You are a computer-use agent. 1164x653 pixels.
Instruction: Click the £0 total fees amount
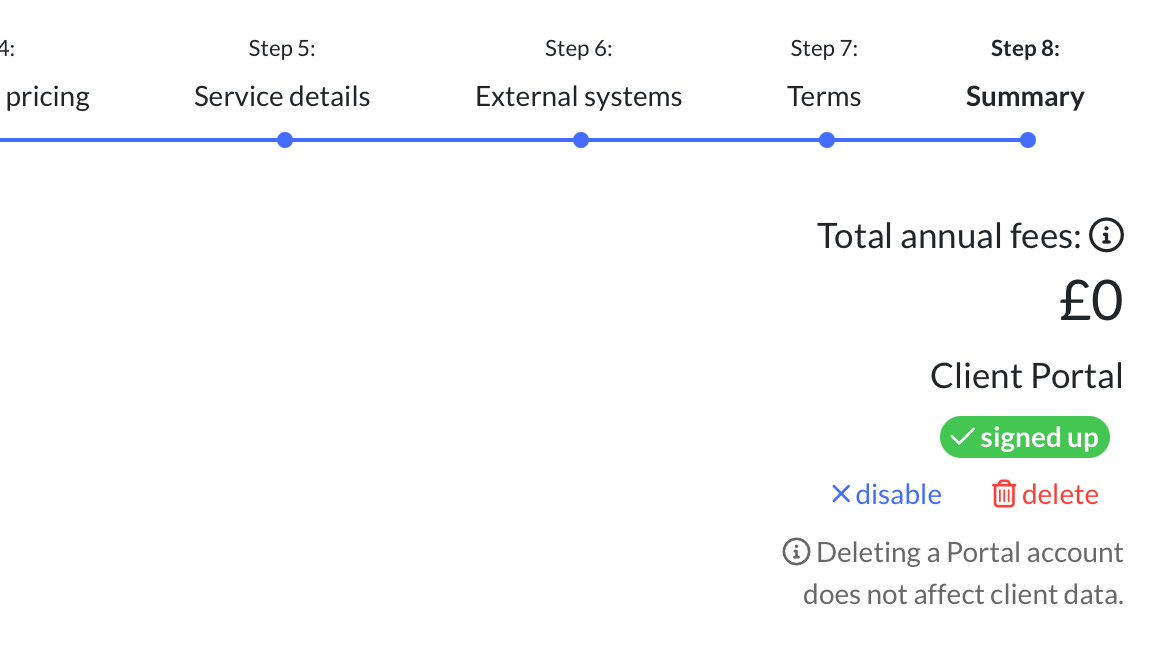[1091, 301]
